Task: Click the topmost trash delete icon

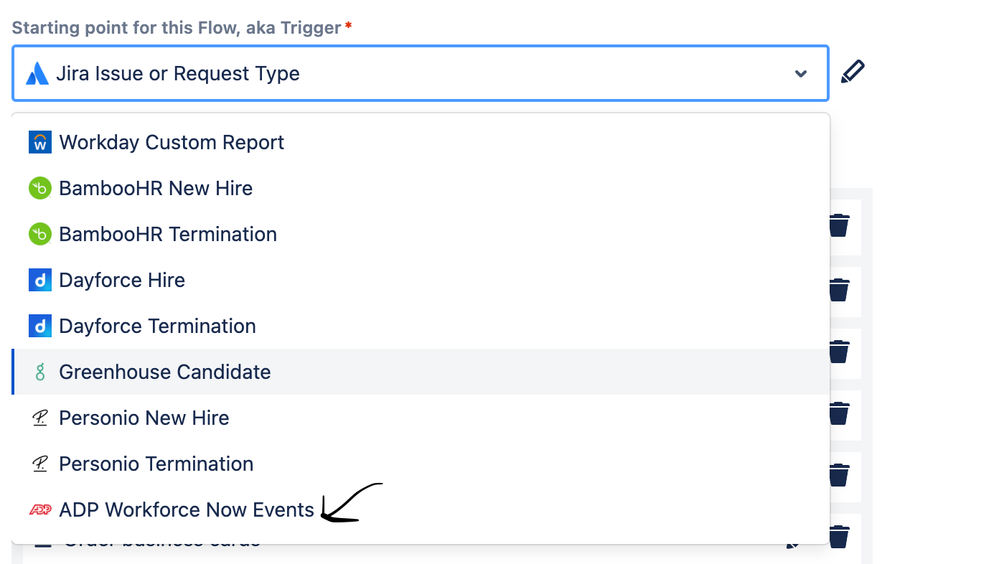Action: [x=840, y=226]
